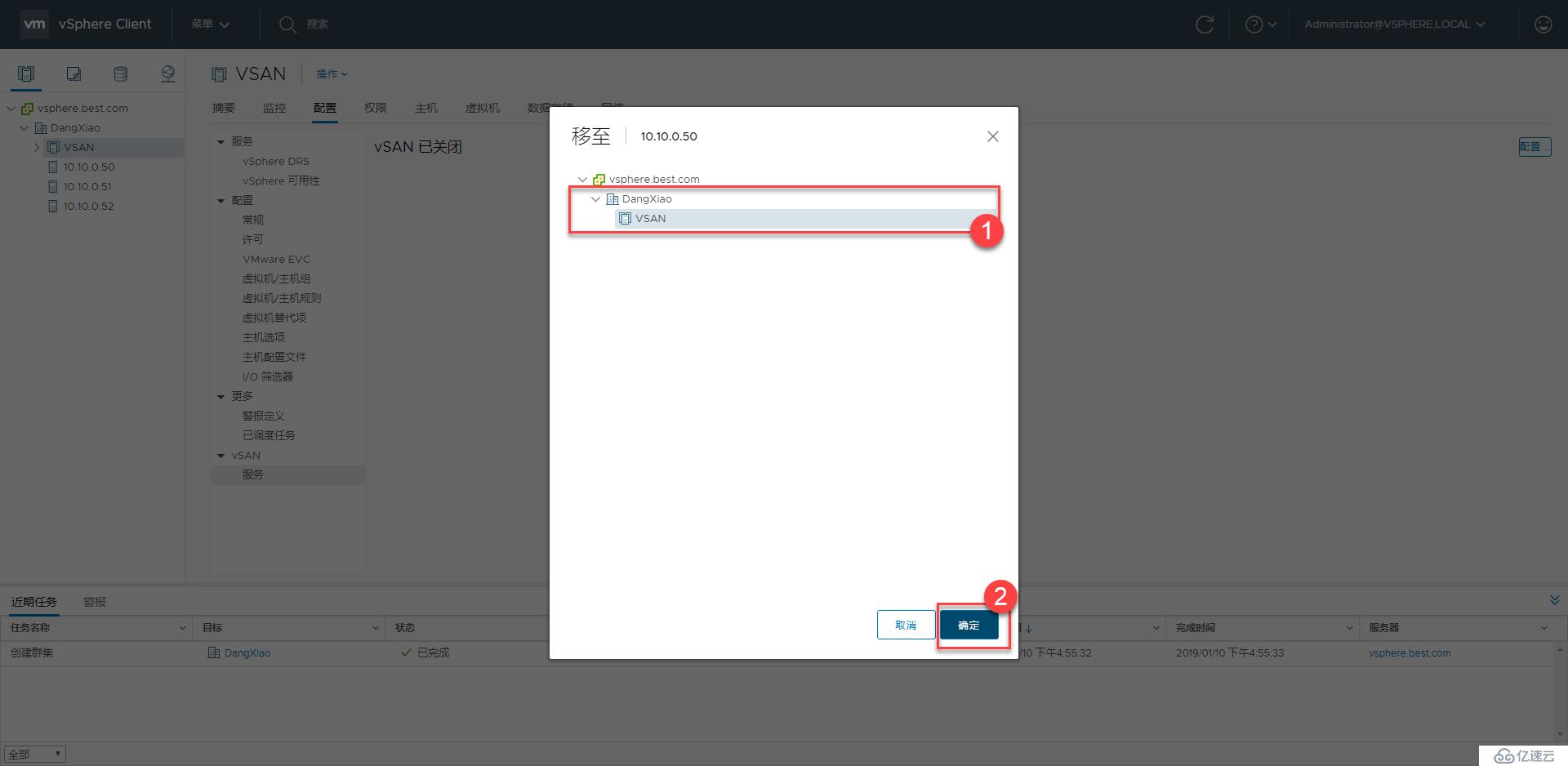
Task: Expand VSAN cluster arrow in left tree
Action: point(37,147)
